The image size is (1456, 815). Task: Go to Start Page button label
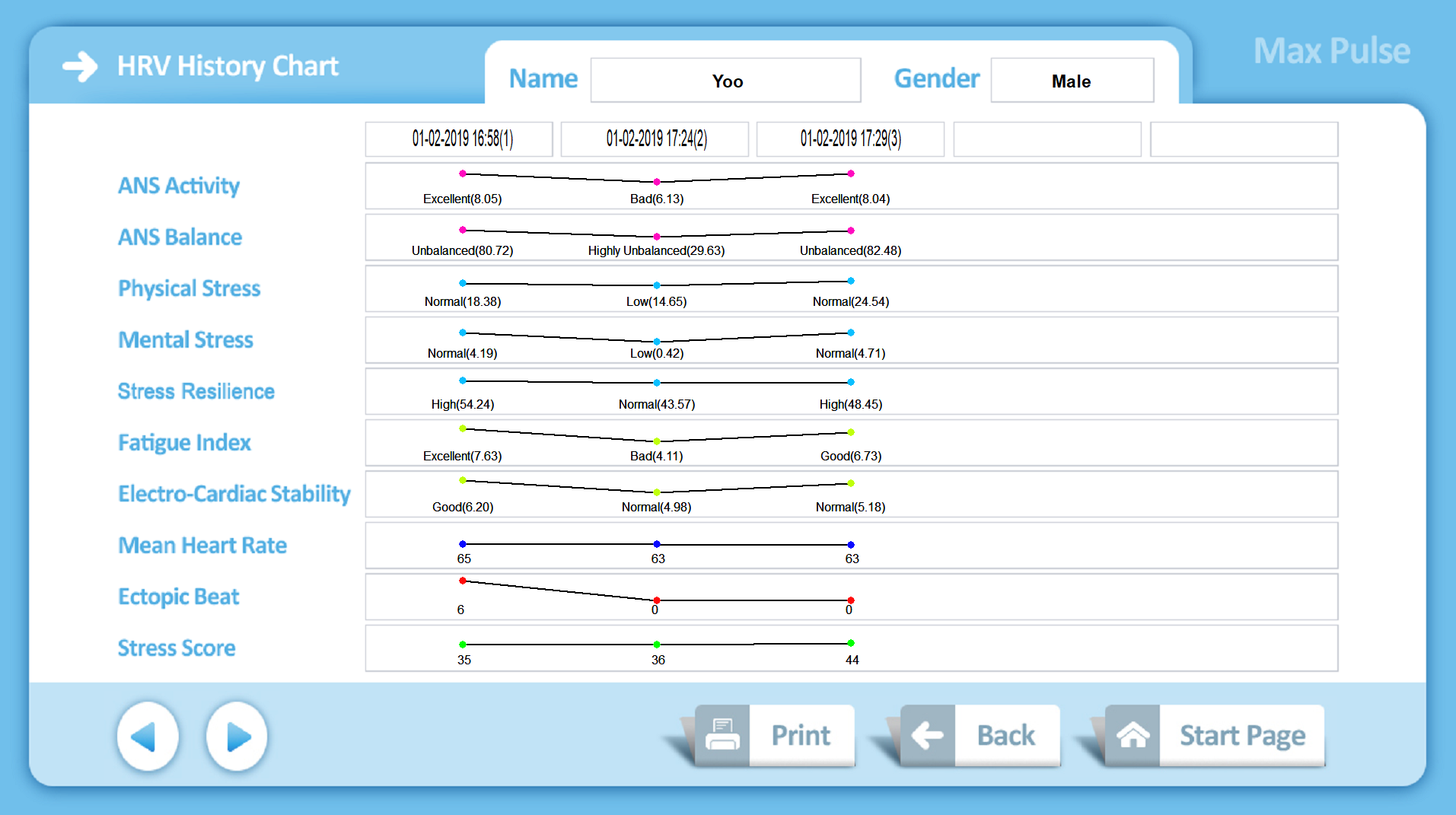pyautogui.click(x=1241, y=735)
